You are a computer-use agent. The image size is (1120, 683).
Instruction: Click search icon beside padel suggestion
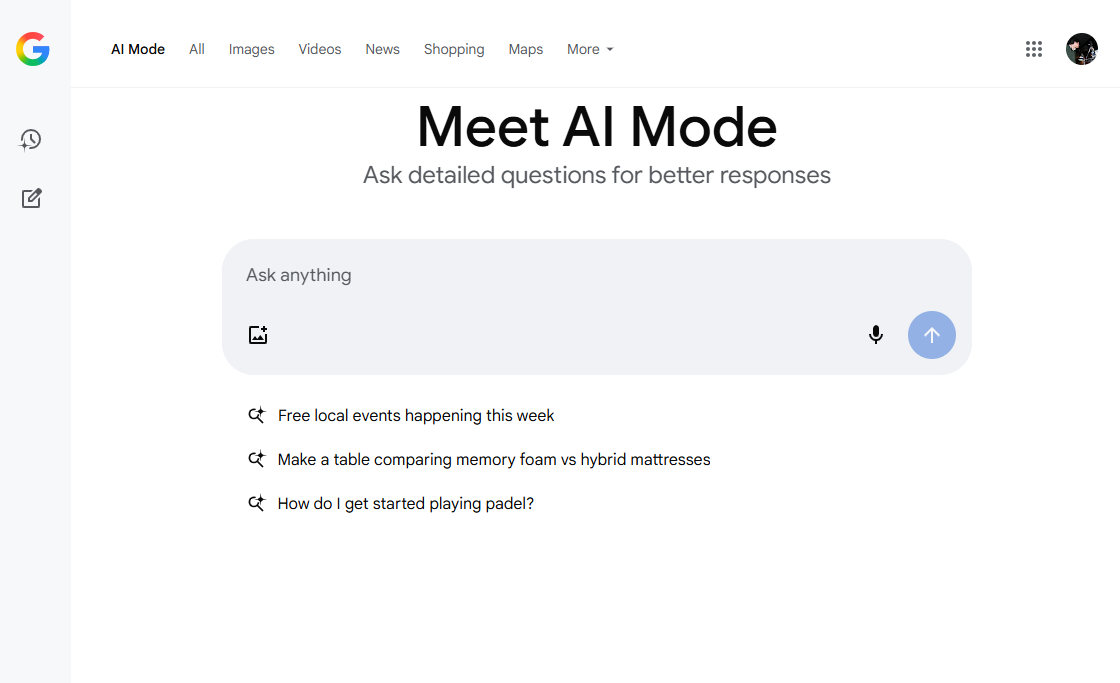pos(256,503)
